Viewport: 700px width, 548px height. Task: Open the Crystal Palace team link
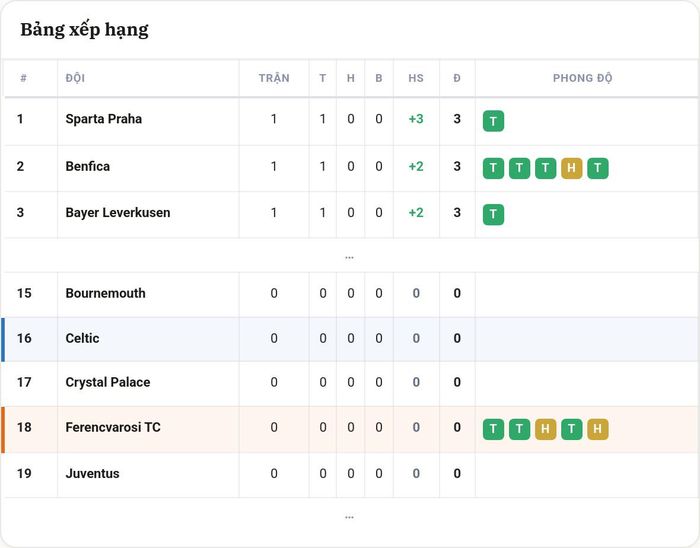[x=108, y=382]
